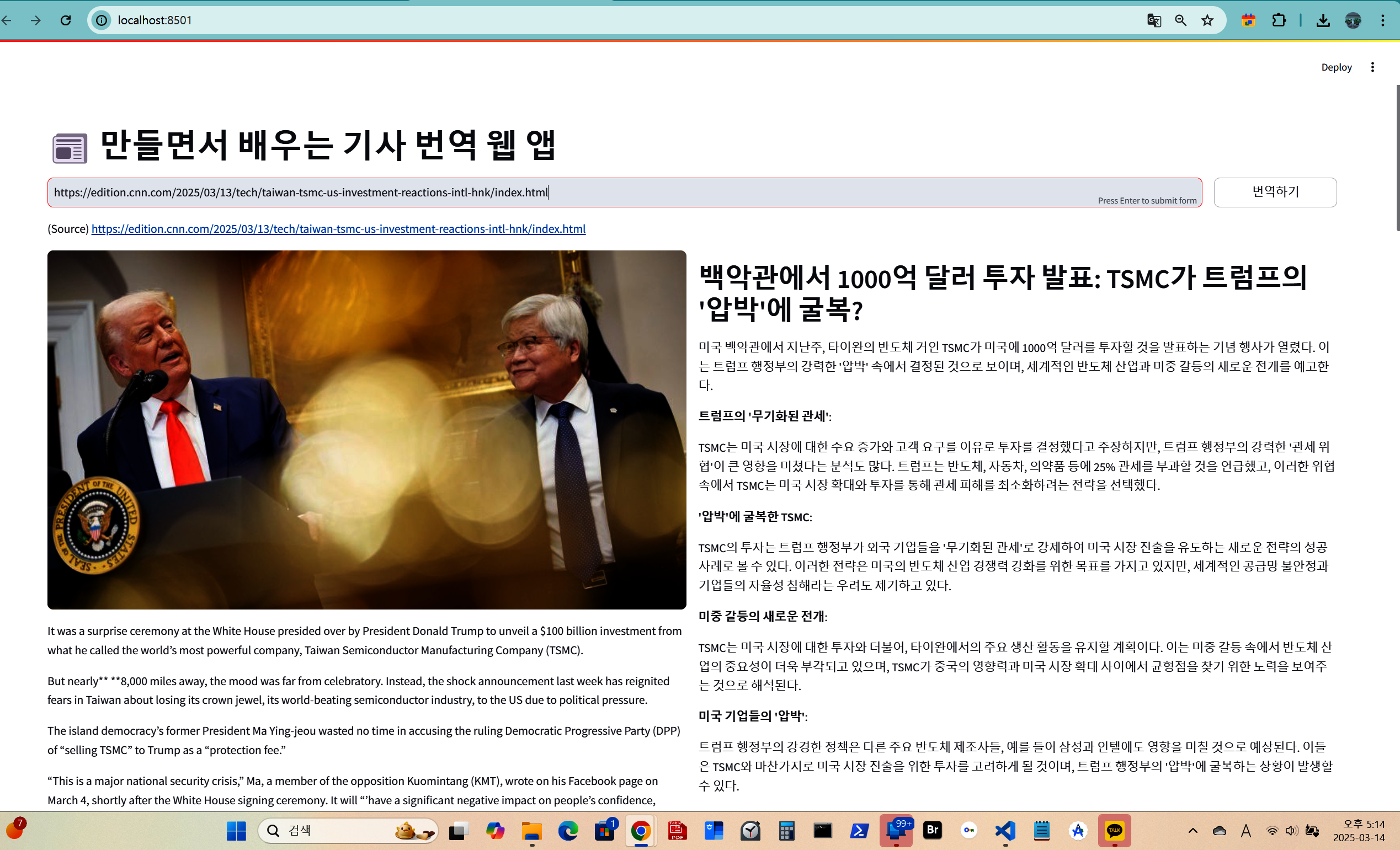Click the heading 미중 갈등의 새로운 전개
The height and width of the screenshot is (850, 1400).
[763, 616]
